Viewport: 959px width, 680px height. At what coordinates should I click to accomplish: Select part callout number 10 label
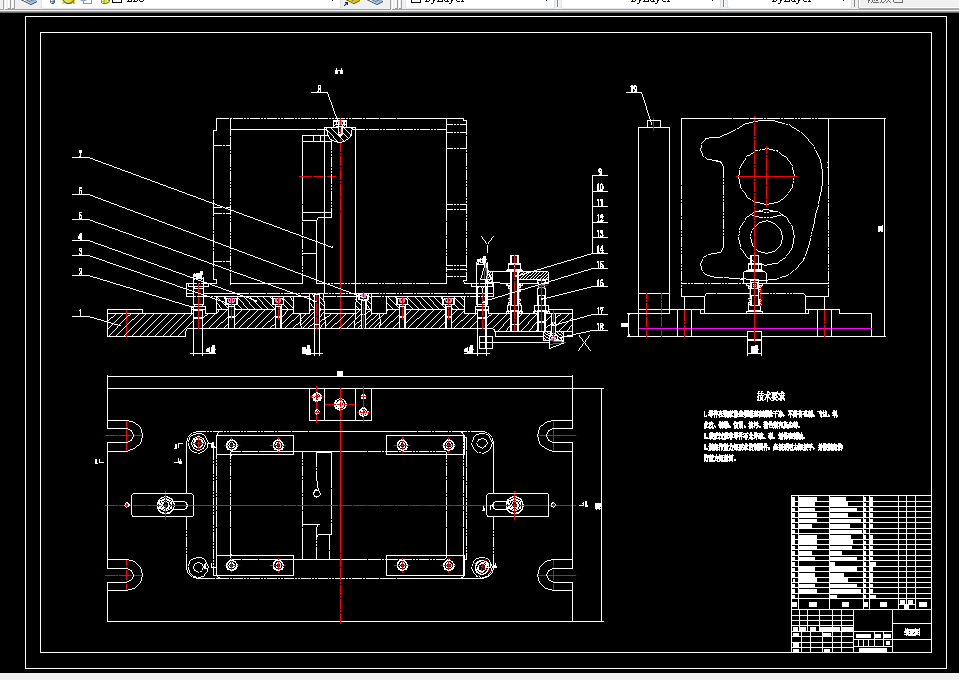(x=600, y=187)
